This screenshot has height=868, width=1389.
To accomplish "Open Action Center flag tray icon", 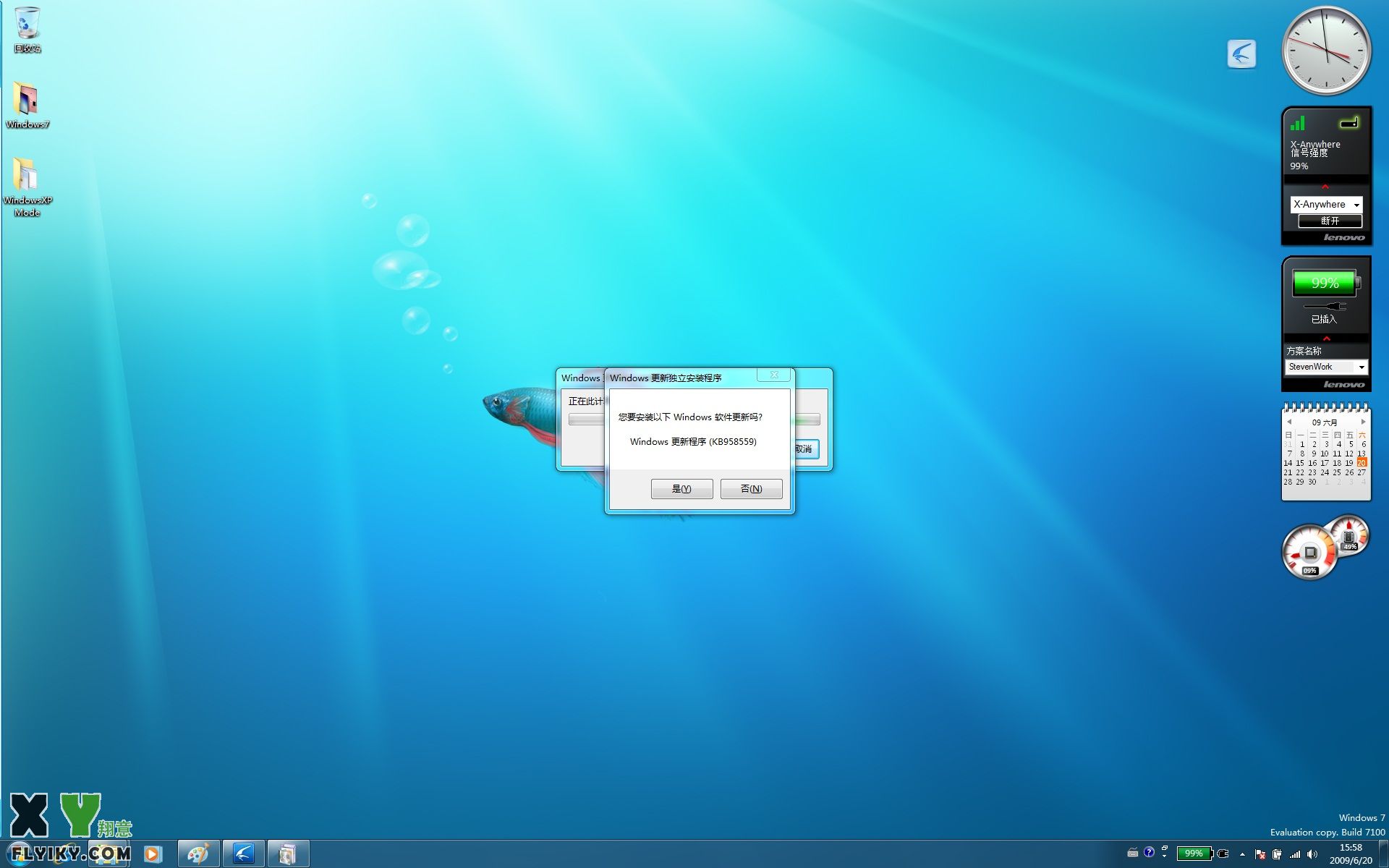I will click(1260, 854).
